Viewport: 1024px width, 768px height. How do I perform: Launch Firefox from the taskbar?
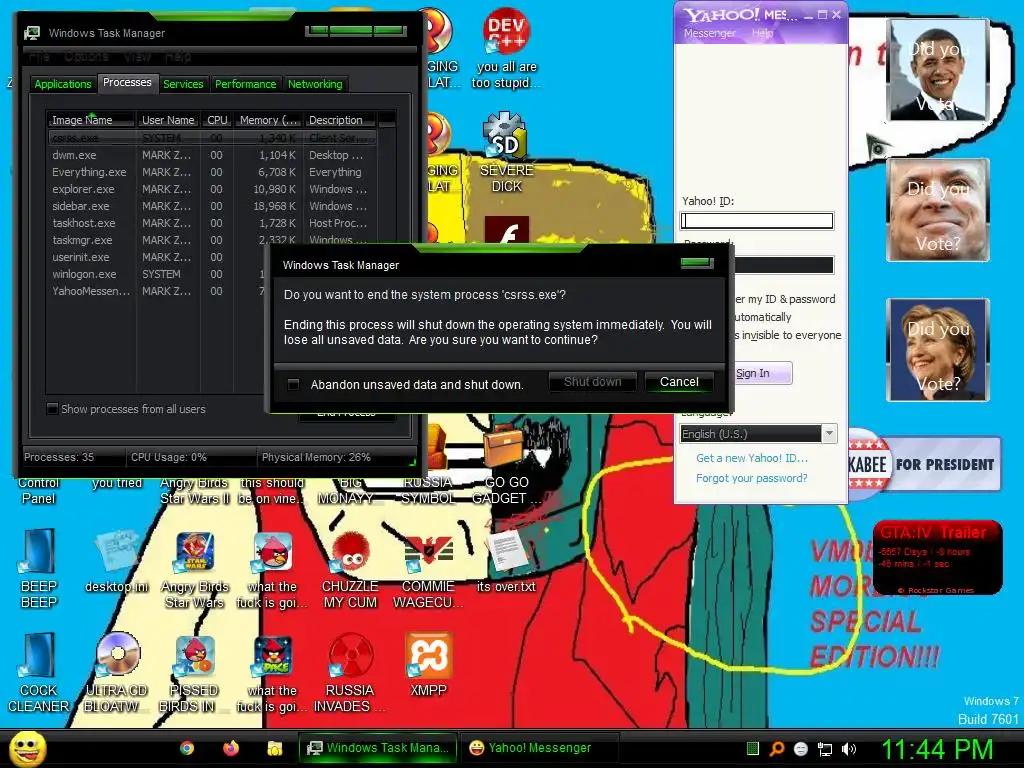point(231,748)
